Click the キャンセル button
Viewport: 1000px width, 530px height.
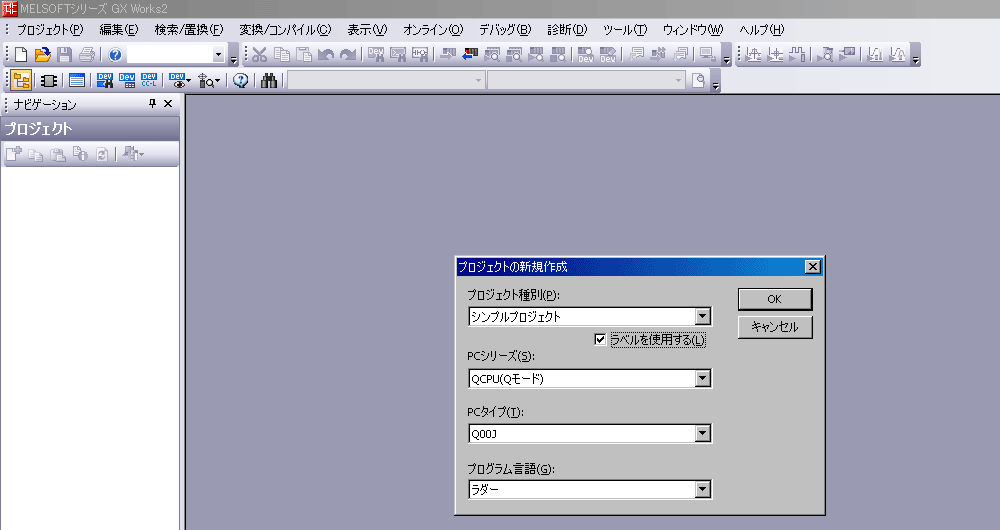click(x=775, y=327)
